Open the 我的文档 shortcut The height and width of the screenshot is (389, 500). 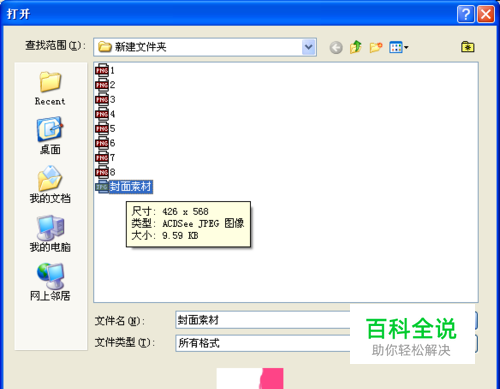coord(50,184)
